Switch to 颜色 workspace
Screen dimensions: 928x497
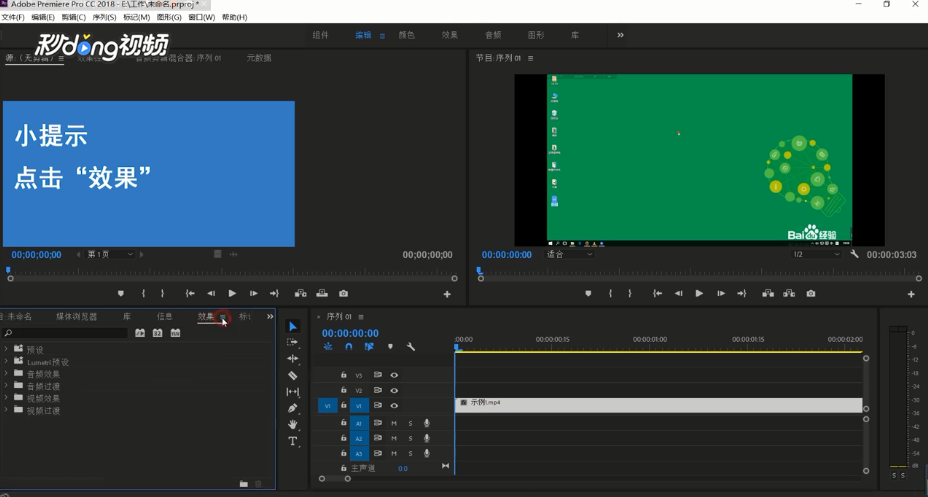tap(407, 35)
